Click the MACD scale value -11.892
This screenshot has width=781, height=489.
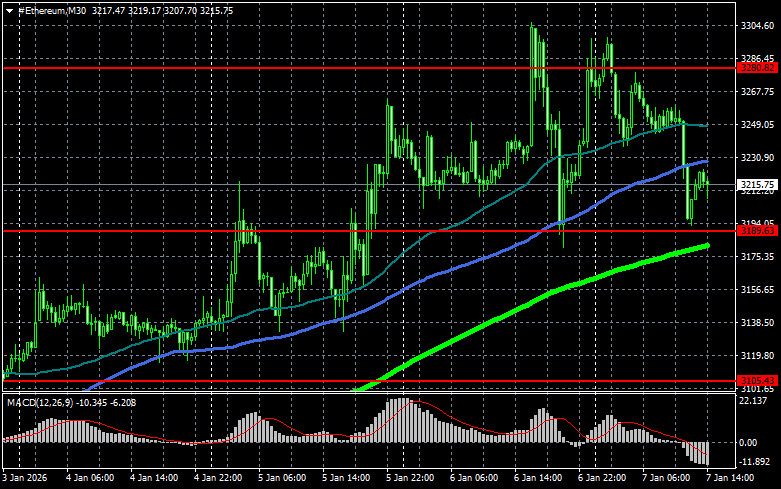click(x=755, y=462)
